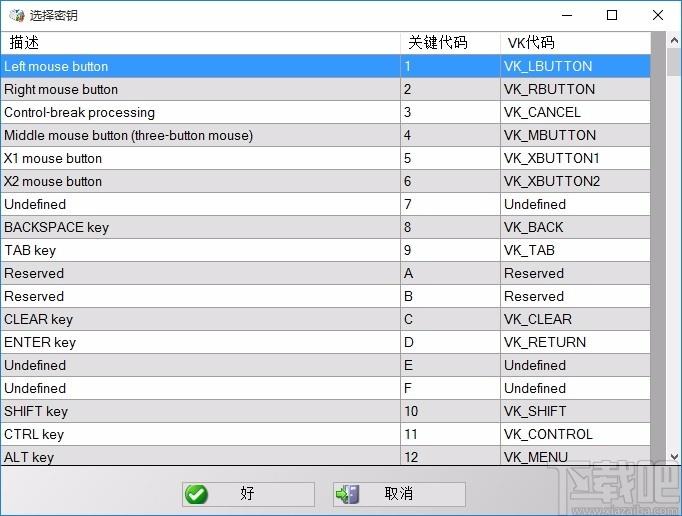Click the VK_RBUTTON cell
The image size is (682, 516).
575,89
